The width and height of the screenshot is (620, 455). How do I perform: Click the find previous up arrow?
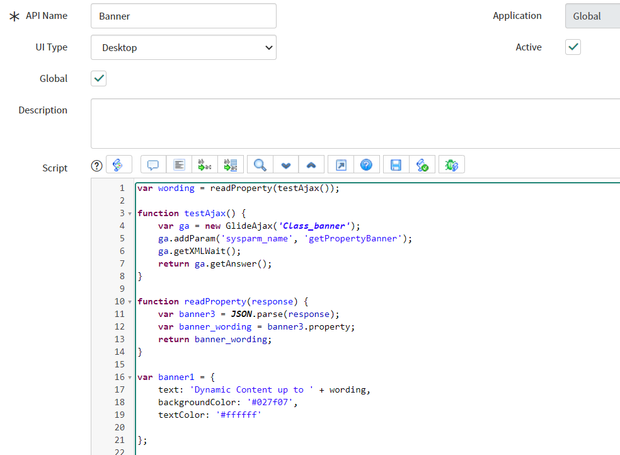point(312,165)
